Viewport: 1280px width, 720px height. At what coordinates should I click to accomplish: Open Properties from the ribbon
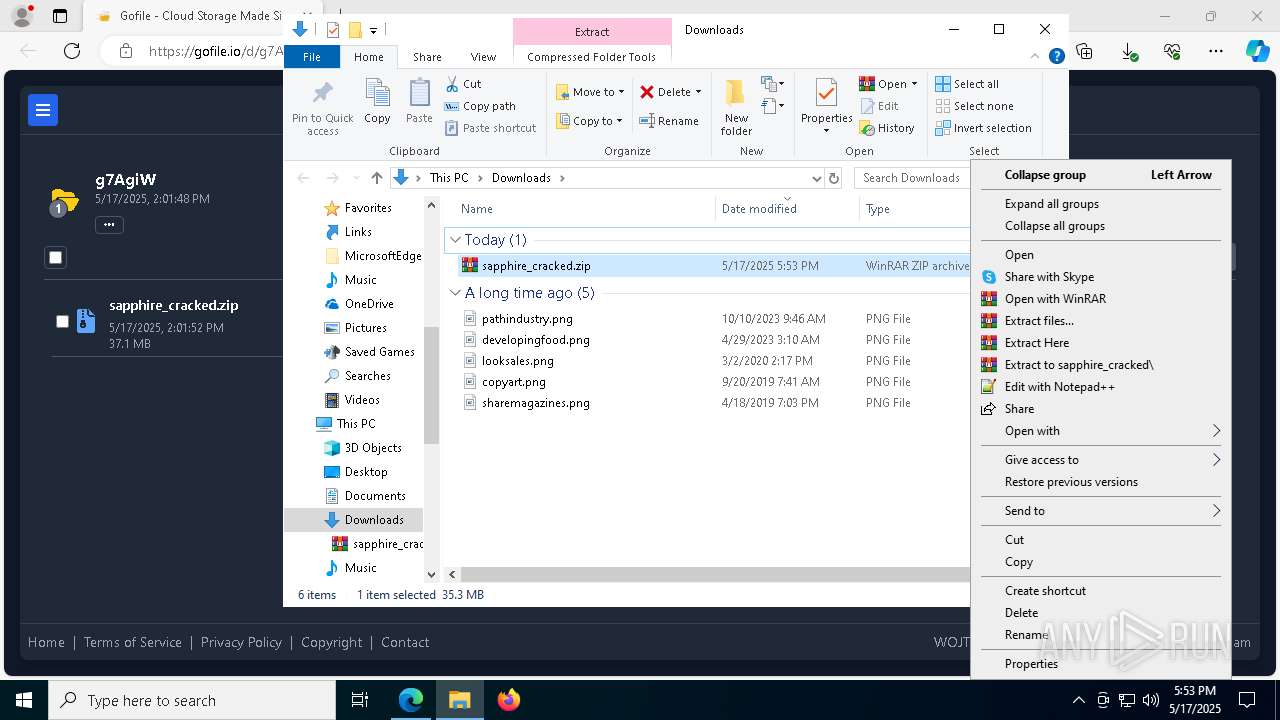(x=826, y=105)
